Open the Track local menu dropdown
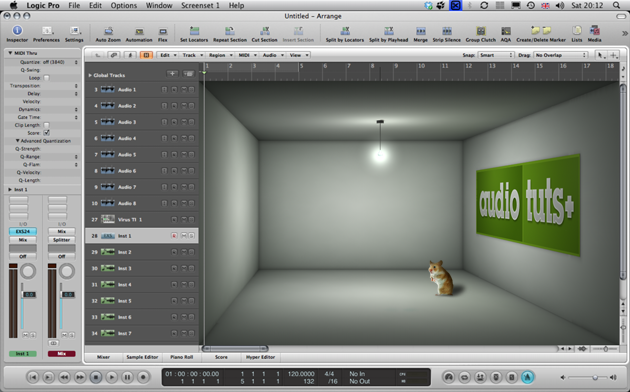The height and width of the screenshot is (392, 630). (192, 55)
